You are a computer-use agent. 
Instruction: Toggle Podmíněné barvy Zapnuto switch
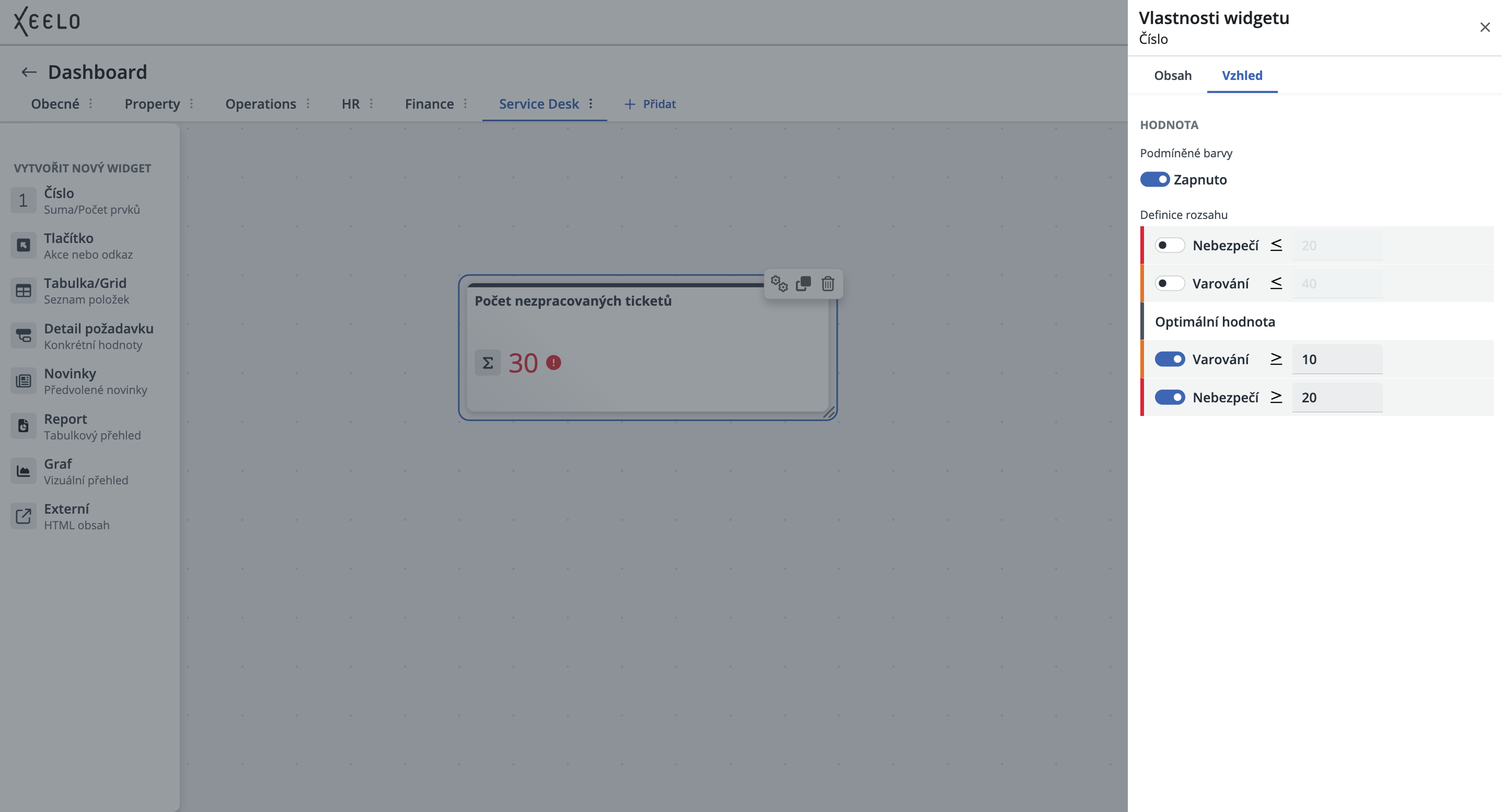tap(1154, 180)
